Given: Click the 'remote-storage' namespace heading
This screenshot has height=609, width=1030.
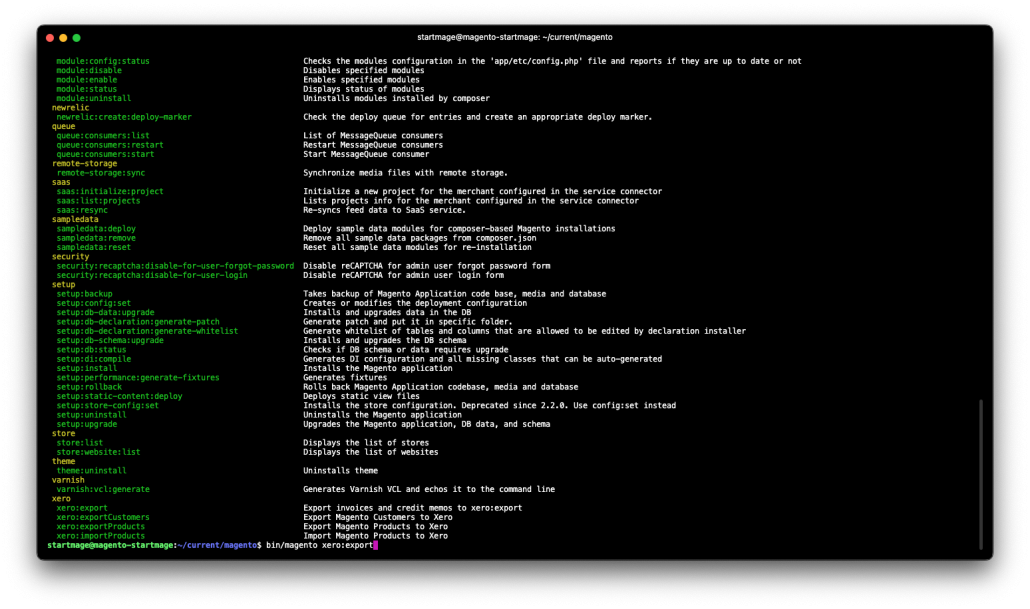Looking at the screenshot, I should (x=84, y=164).
